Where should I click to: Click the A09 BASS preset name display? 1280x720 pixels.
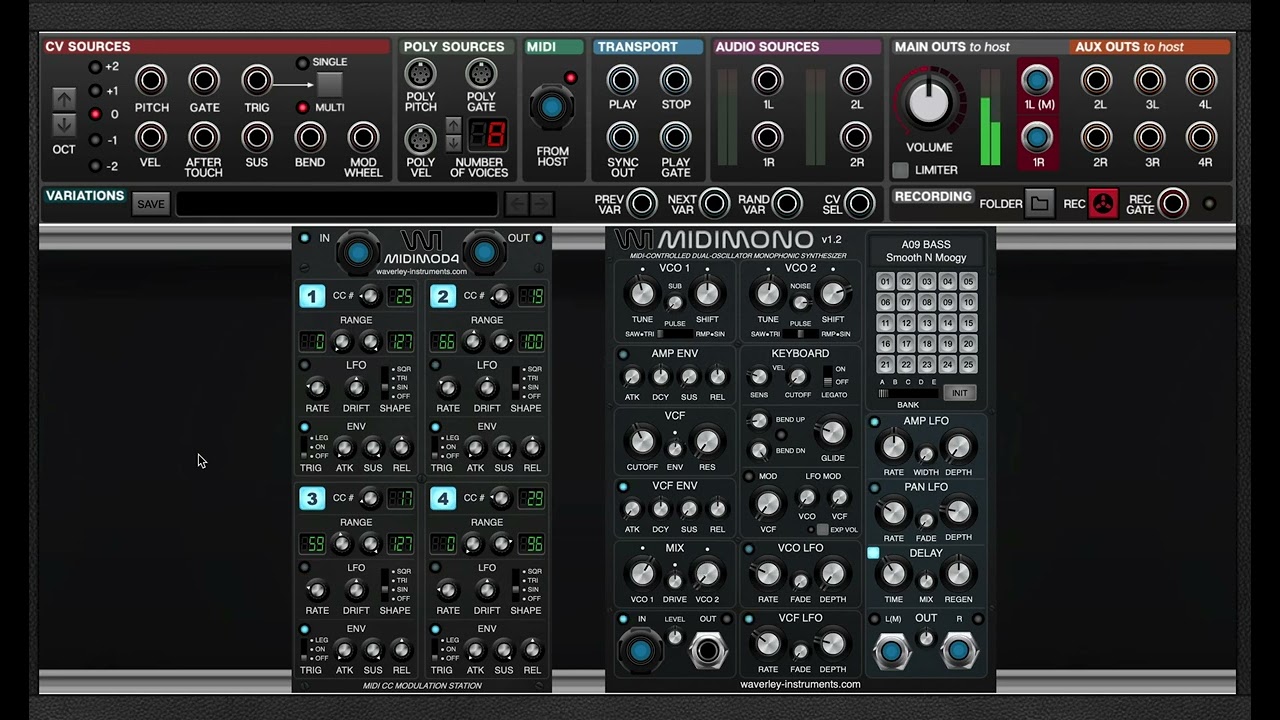926,251
